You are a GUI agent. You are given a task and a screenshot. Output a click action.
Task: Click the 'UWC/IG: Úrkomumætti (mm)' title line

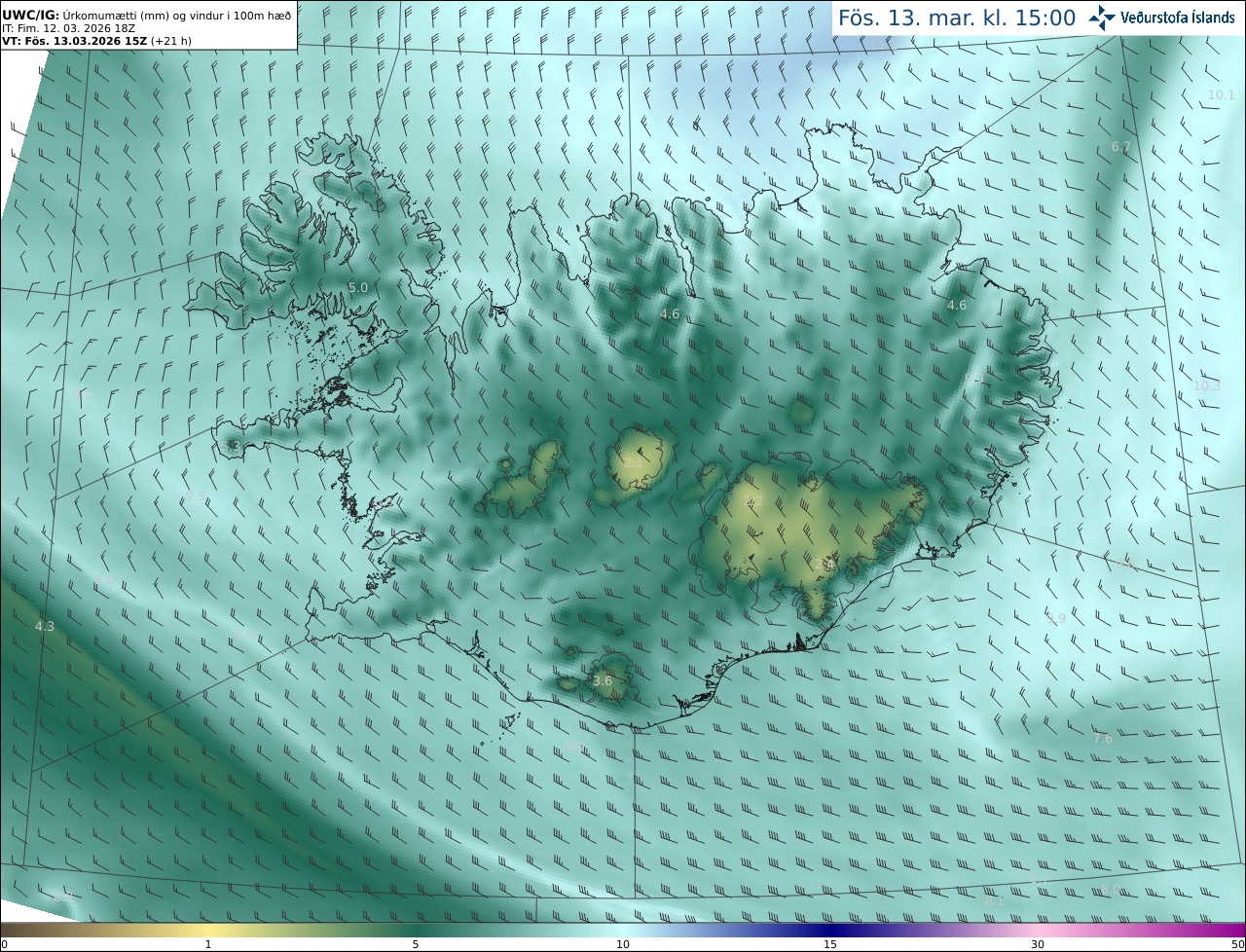click(148, 15)
